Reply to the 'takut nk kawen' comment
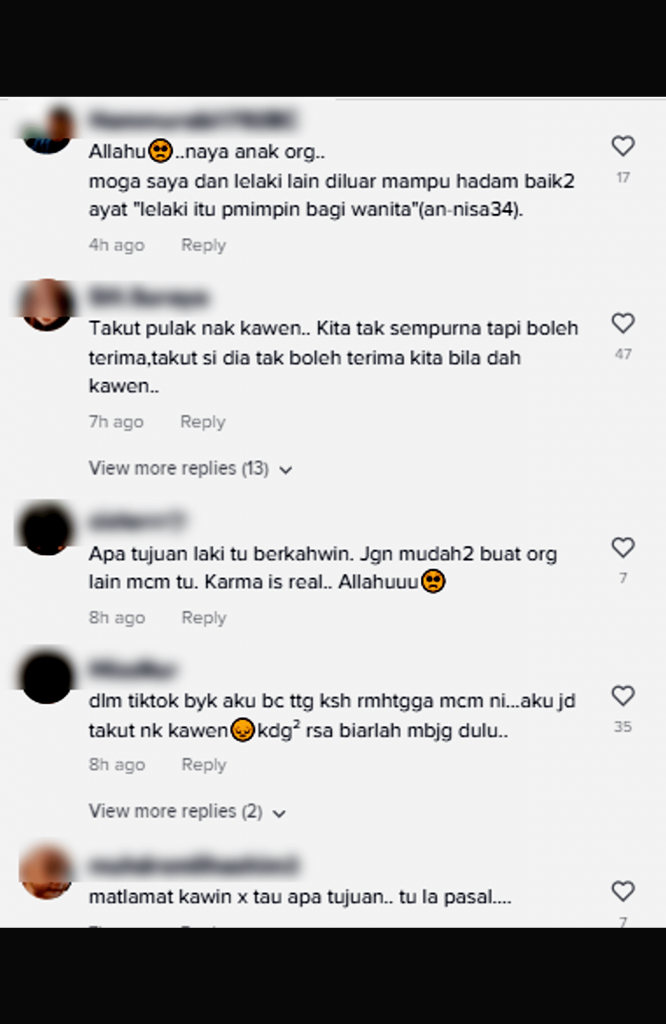666x1024 pixels. coord(204,765)
